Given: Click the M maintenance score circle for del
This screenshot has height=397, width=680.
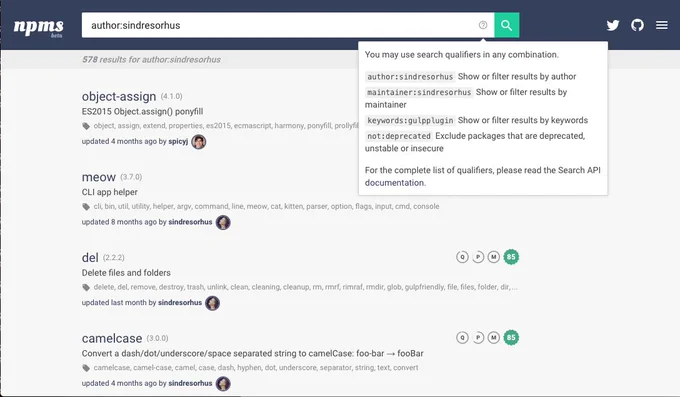Looking at the screenshot, I should click(x=494, y=257).
